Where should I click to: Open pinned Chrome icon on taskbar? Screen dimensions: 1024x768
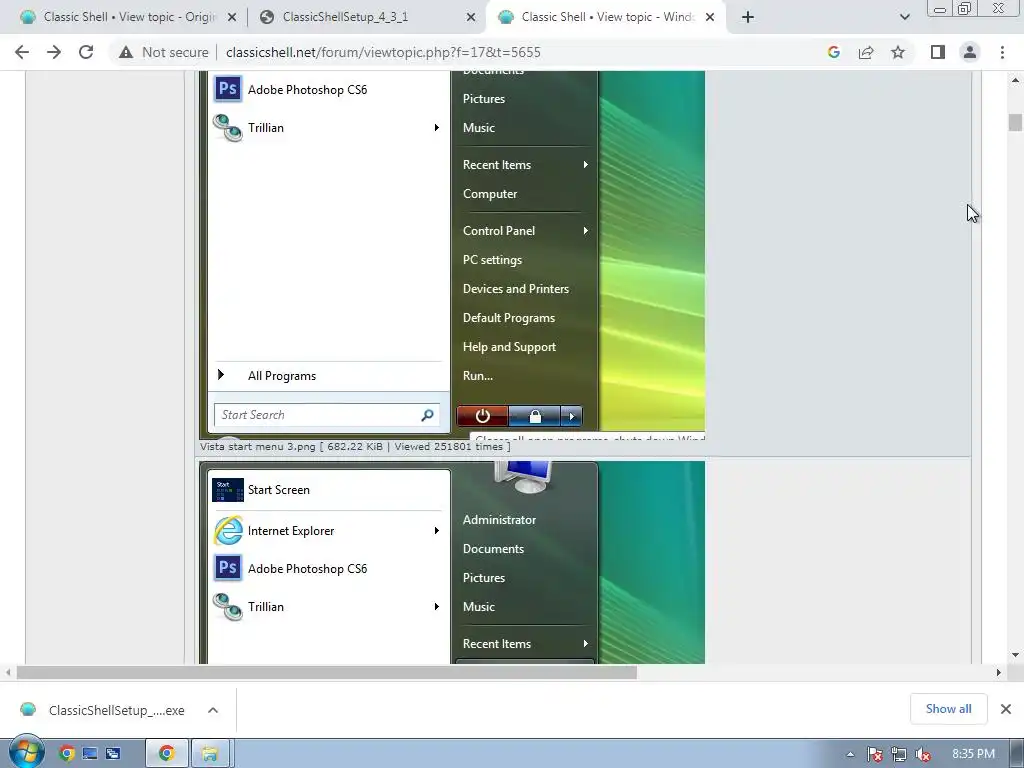[67, 754]
